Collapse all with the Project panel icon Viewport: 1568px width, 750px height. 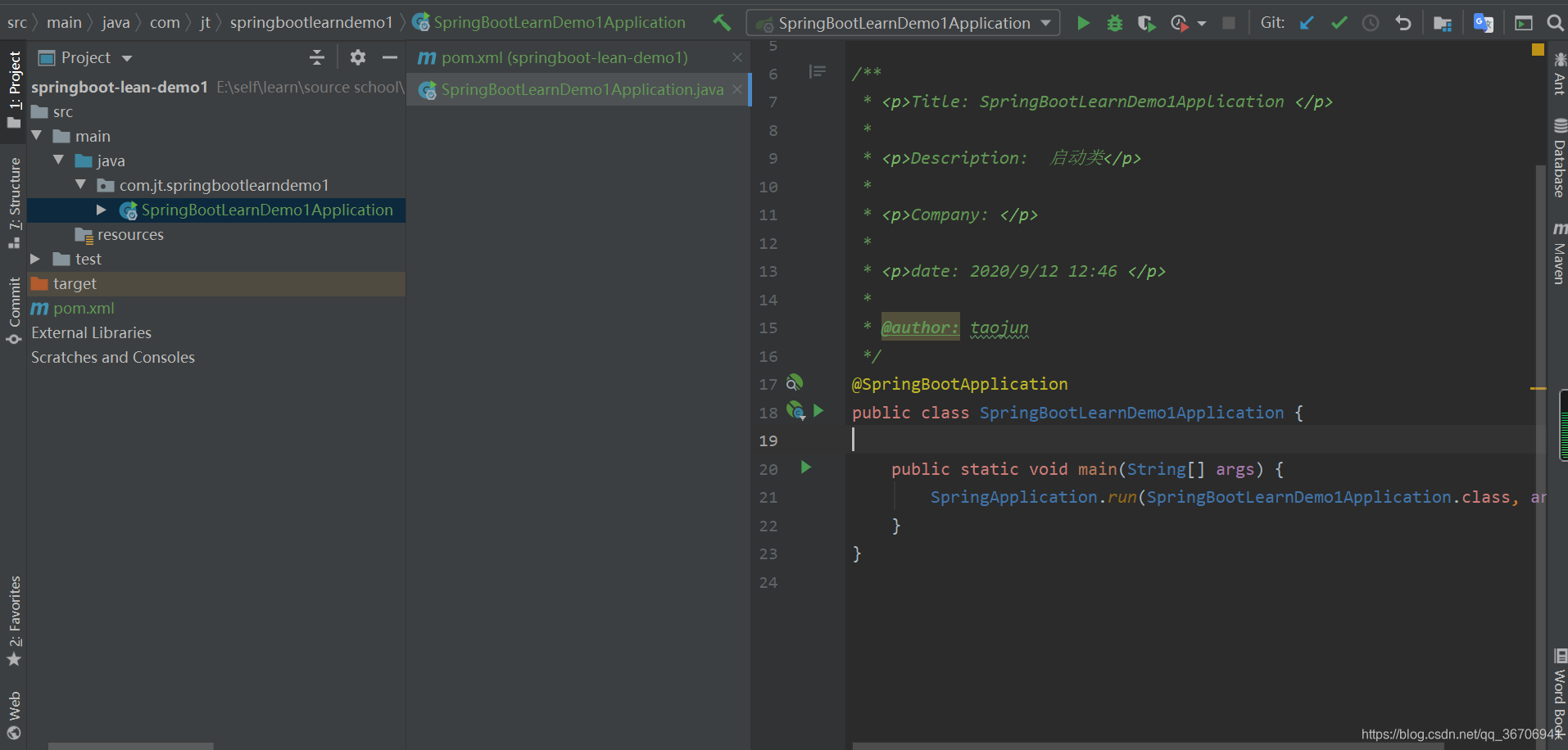tap(316, 57)
